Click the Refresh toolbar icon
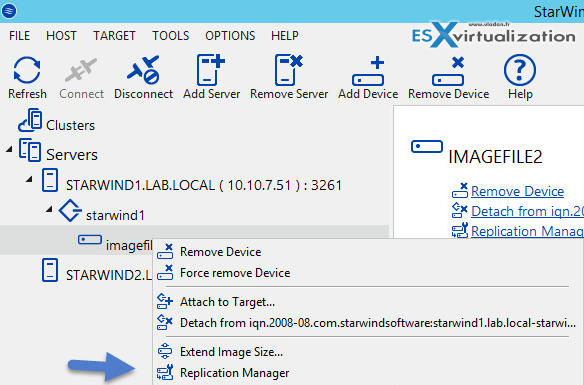 click(27, 70)
